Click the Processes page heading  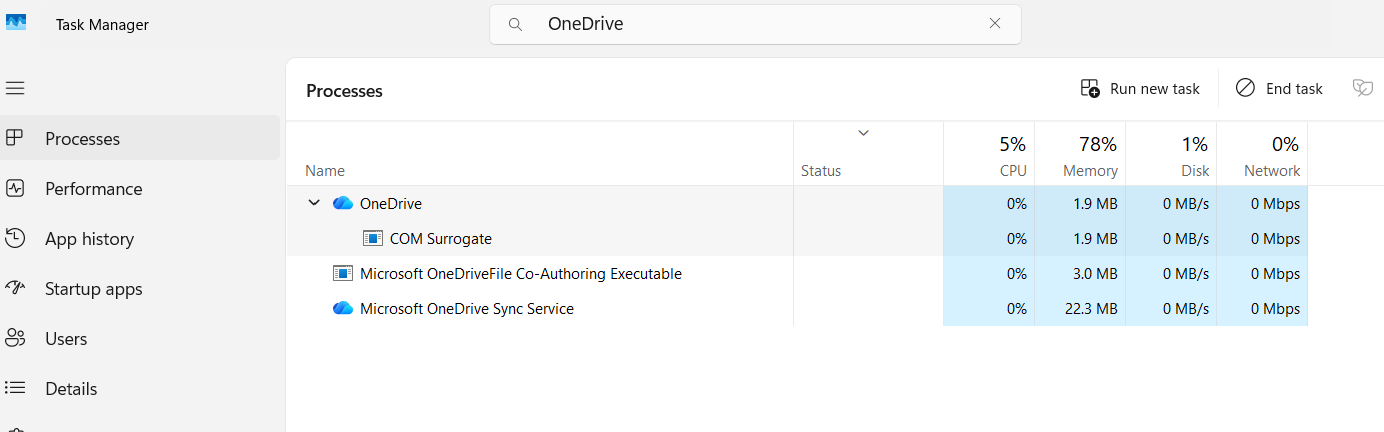[344, 91]
